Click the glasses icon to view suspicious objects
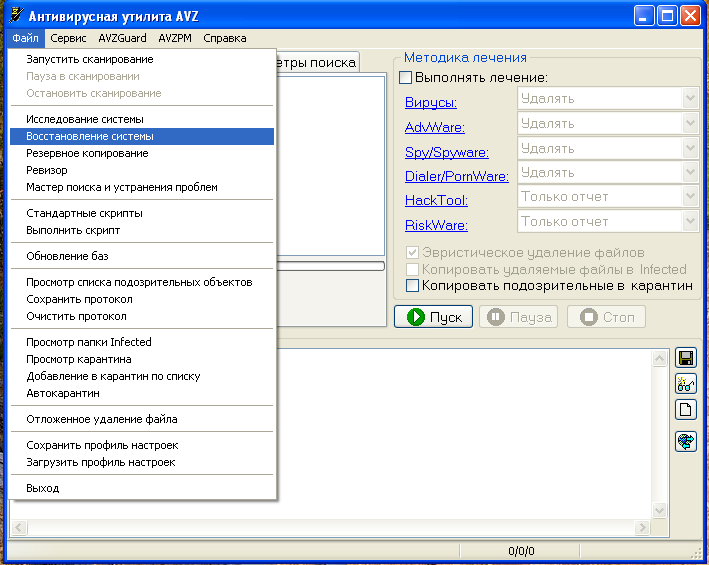709x565 pixels. pyautogui.click(x=686, y=384)
